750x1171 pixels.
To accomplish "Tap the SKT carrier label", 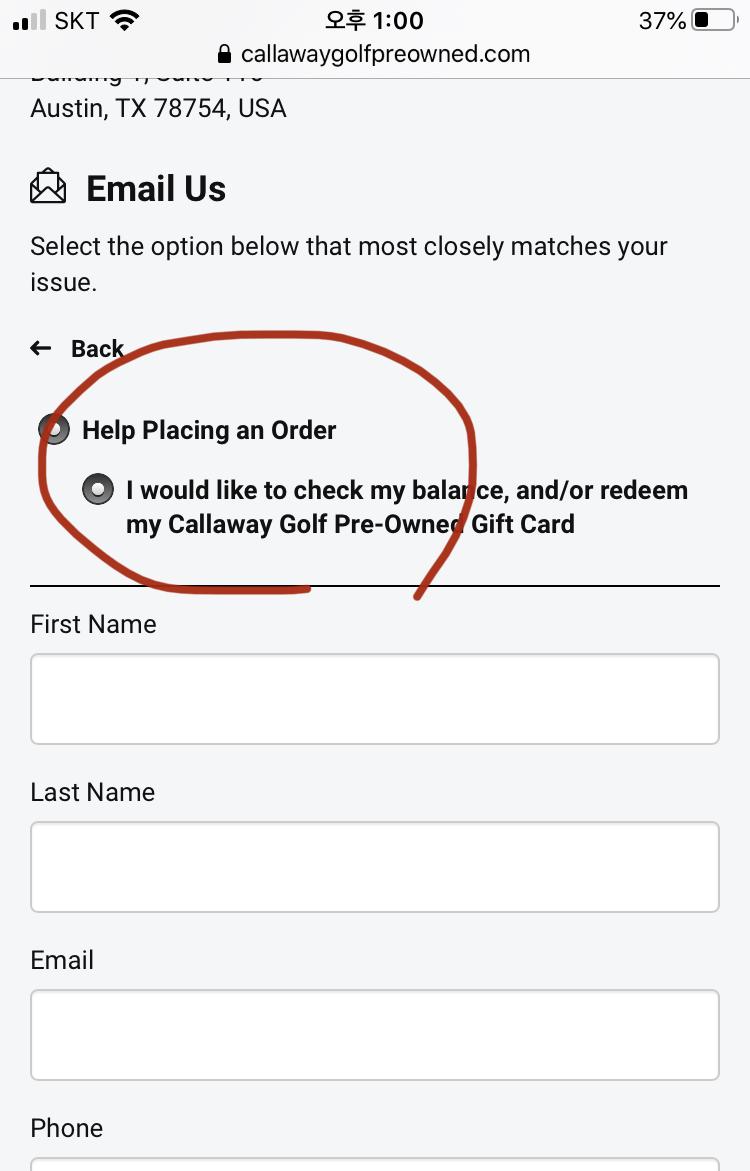I will [76, 20].
